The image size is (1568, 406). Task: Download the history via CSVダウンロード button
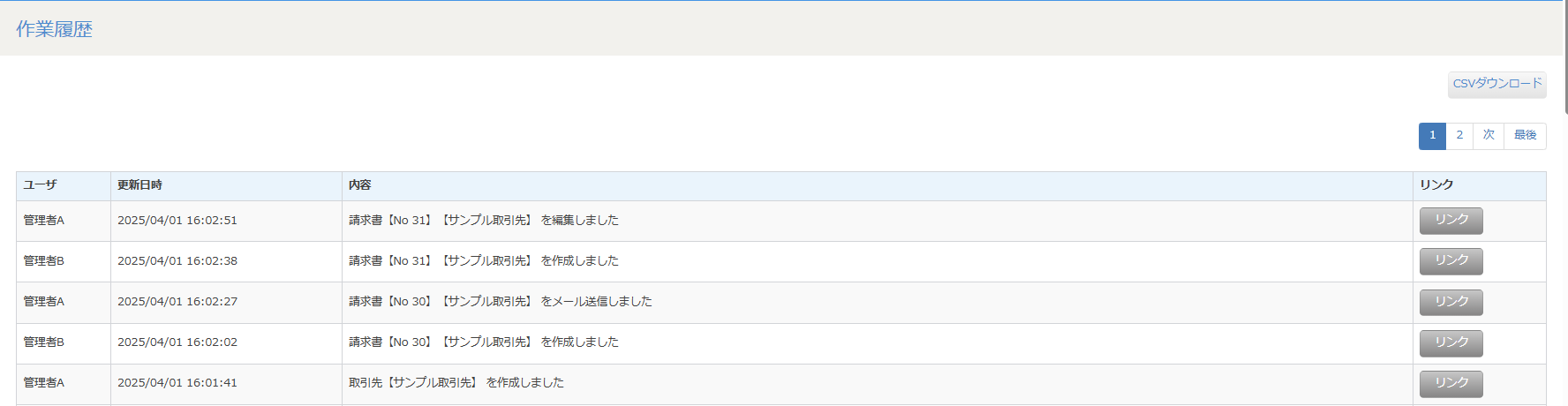tap(1496, 84)
